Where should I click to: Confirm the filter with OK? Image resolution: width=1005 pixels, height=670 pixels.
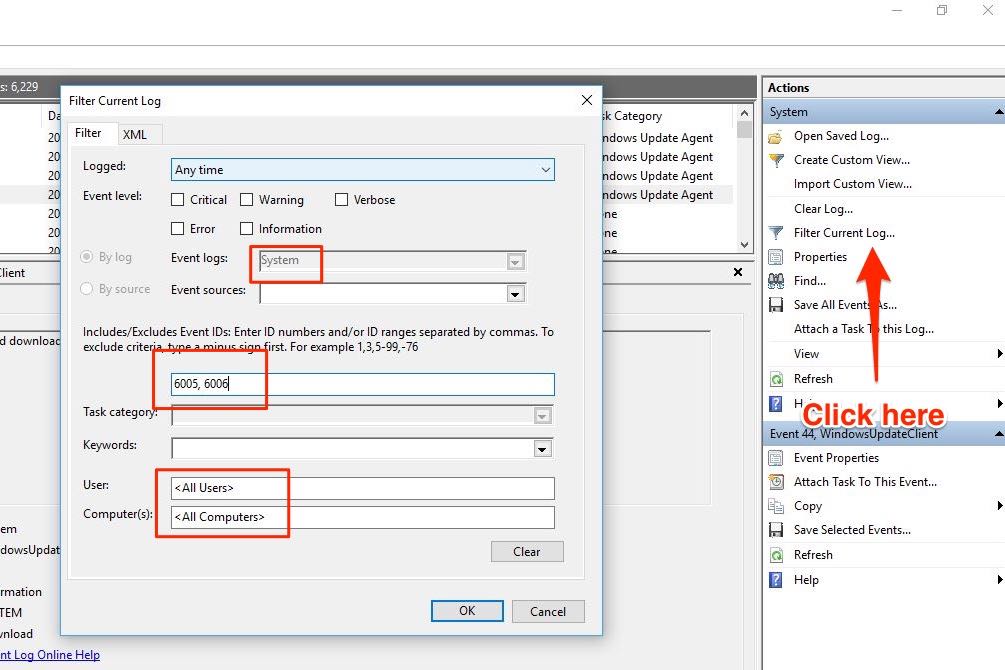pos(467,610)
